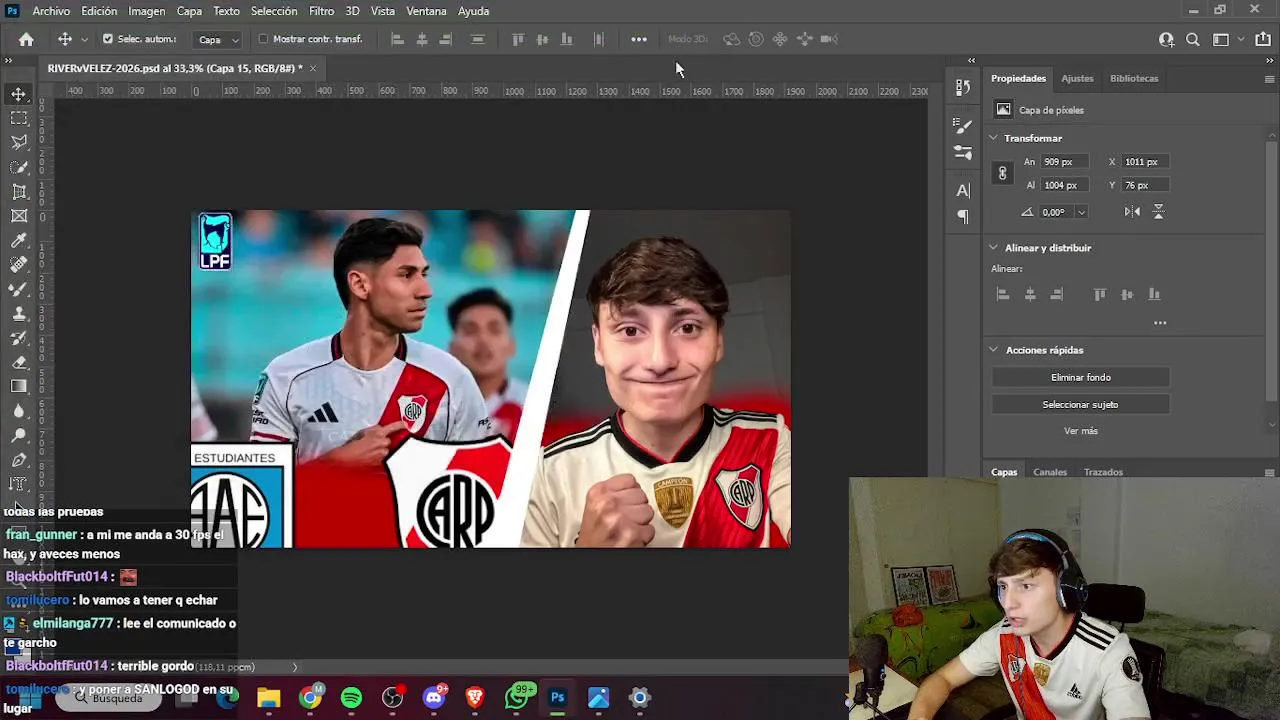This screenshot has height=720, width=1280.
Task: Select the Gradient tool
Action: 19,386
